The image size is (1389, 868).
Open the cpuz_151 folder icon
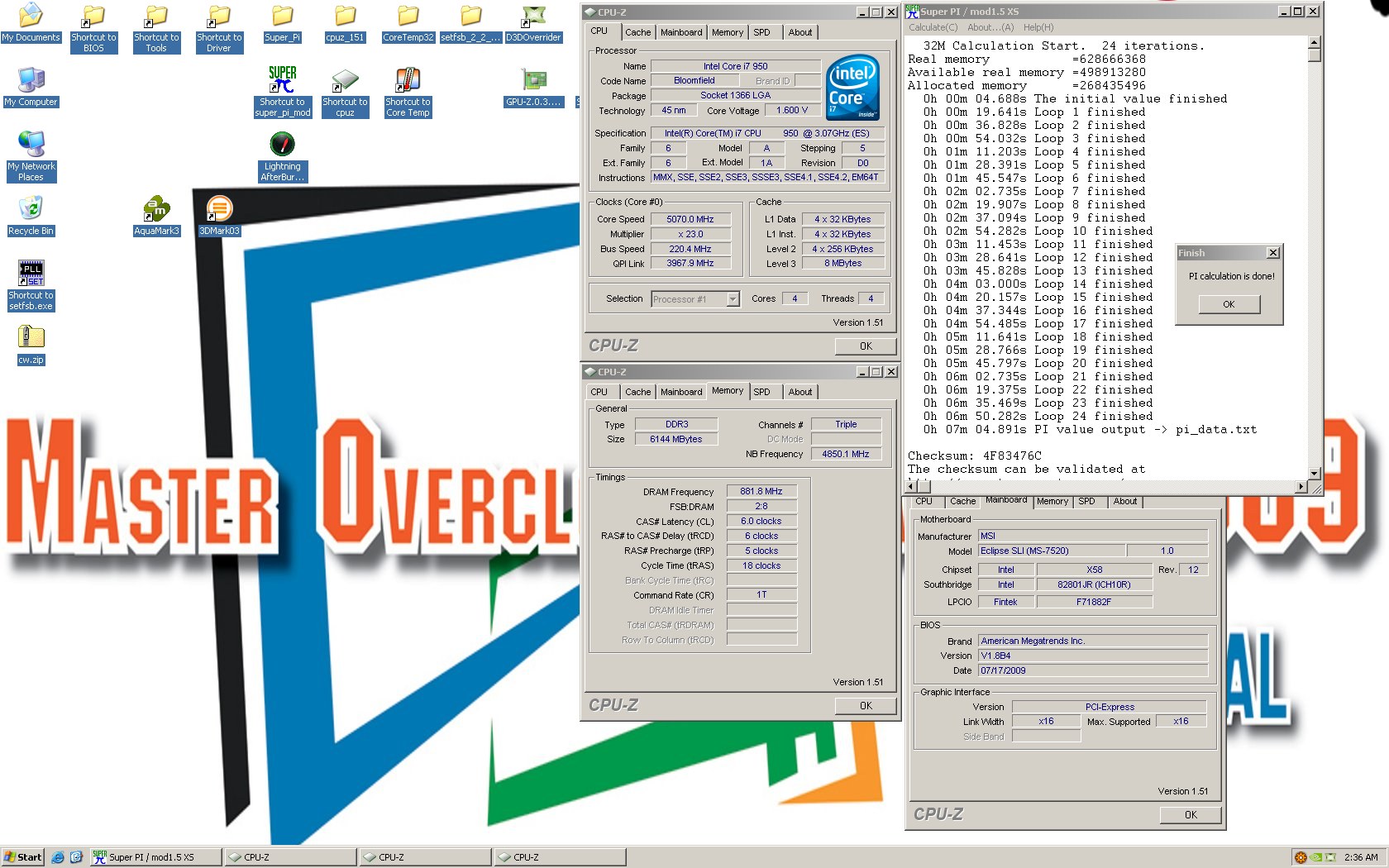(x=345, y=23)
